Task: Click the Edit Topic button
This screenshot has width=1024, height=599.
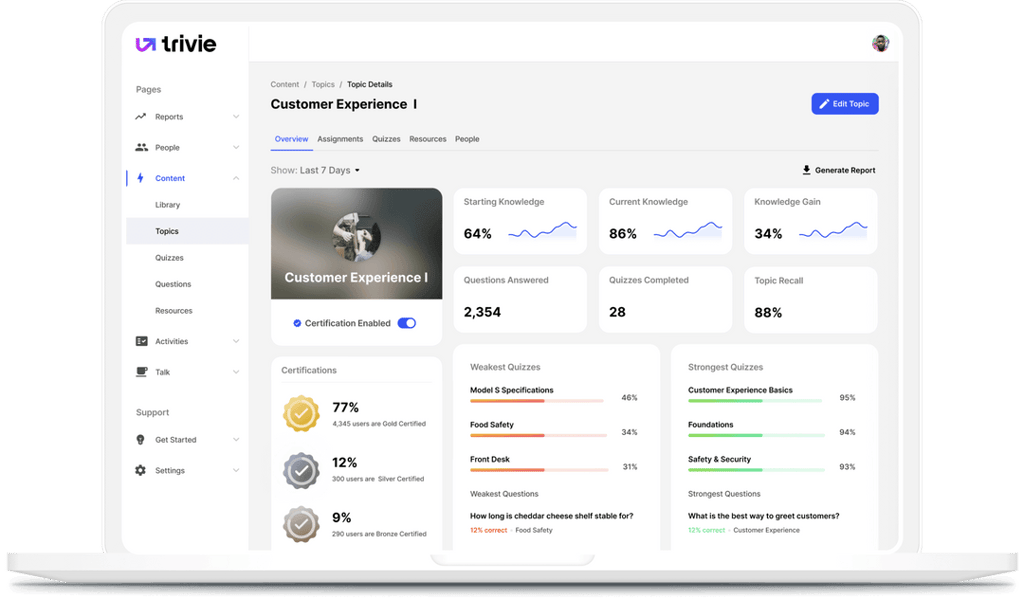Action: pos(844,103)
